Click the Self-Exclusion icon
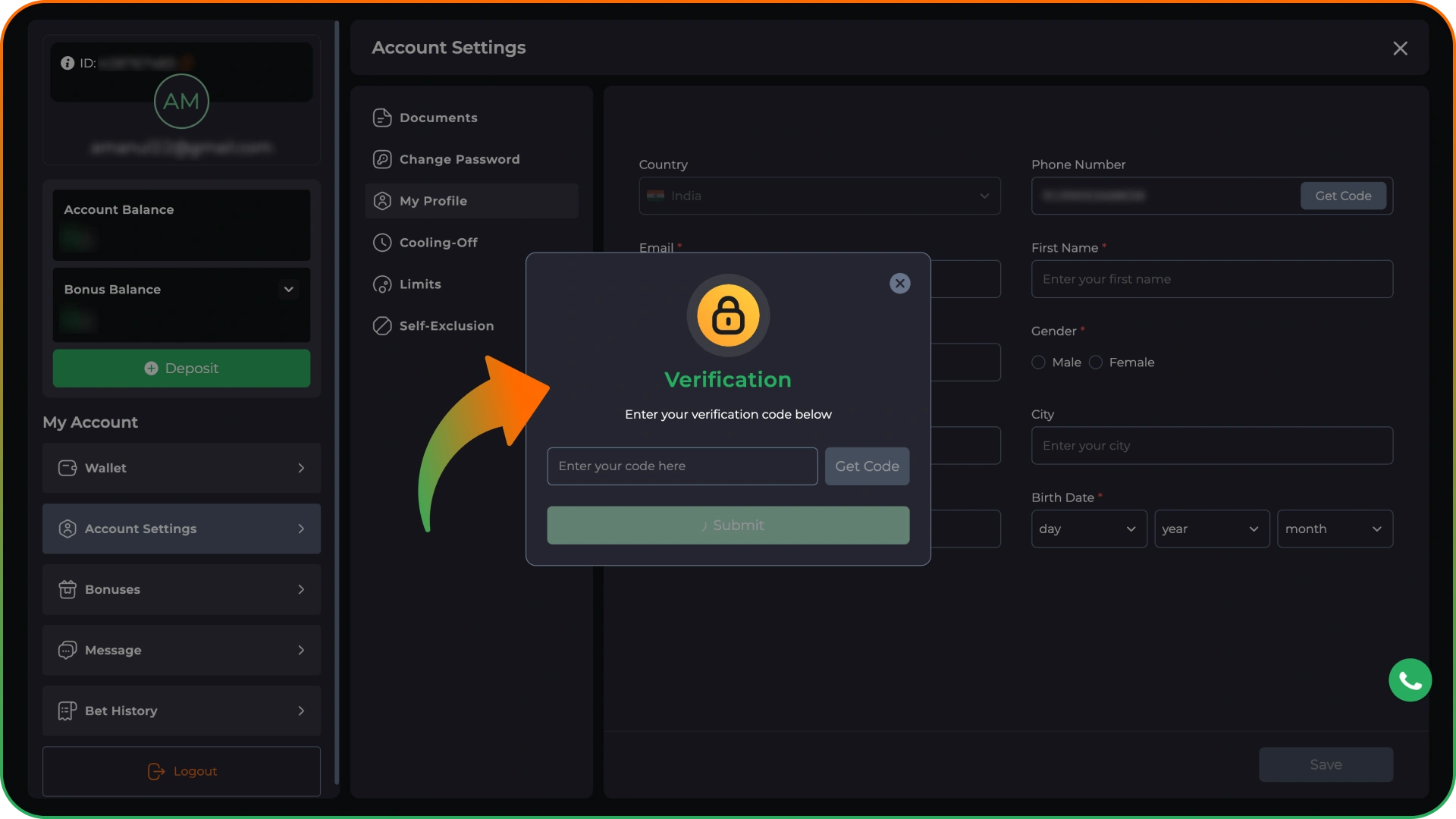This screenshot has height=819, width=1456. pyautogui.click(x=382, y=326)
